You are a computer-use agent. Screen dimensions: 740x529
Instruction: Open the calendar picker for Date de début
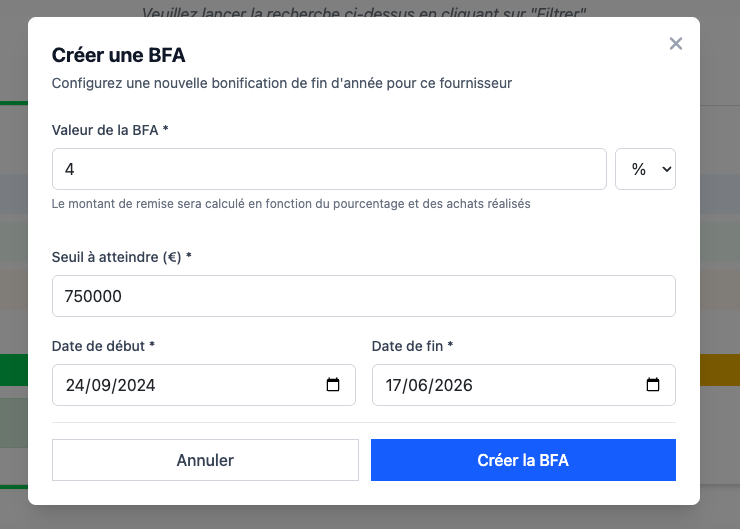point(334,385)
